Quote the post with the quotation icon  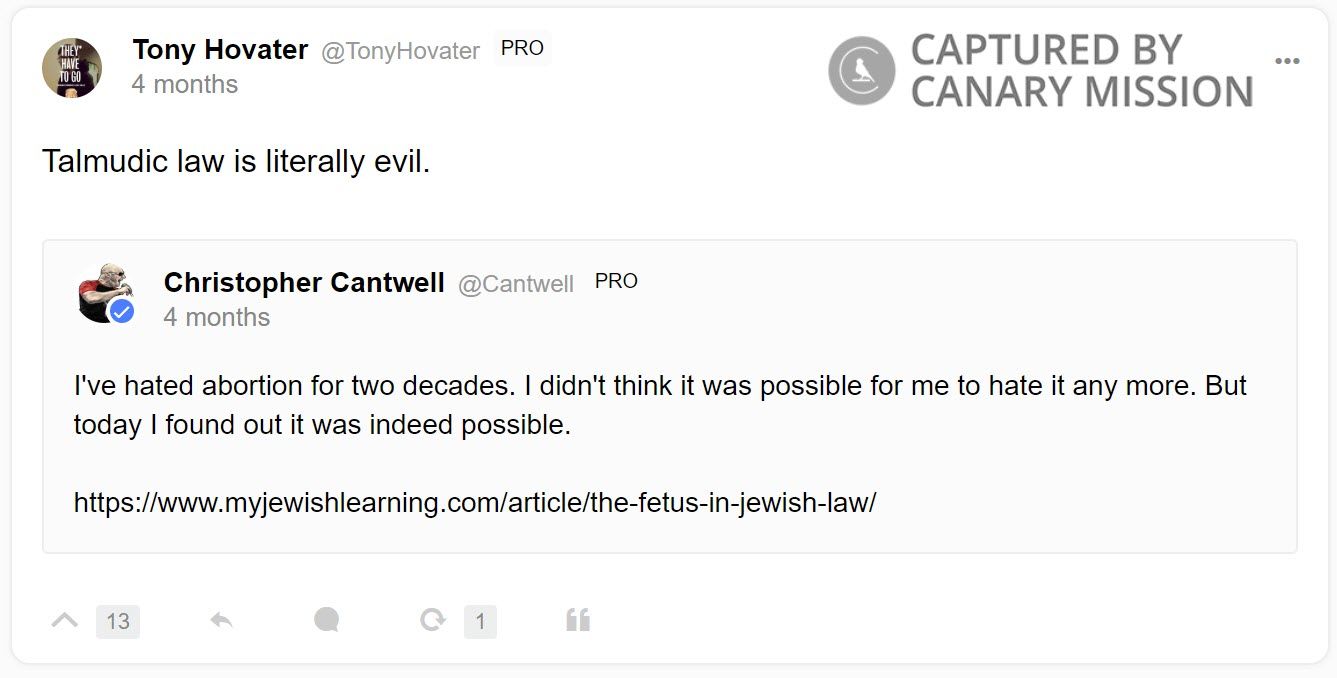pos(578,621)
